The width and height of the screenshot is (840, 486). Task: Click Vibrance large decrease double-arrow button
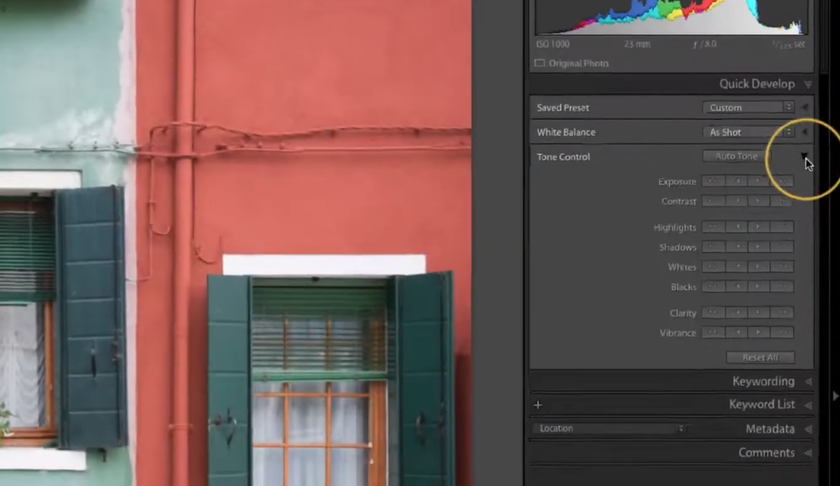(x=713, y=333)
